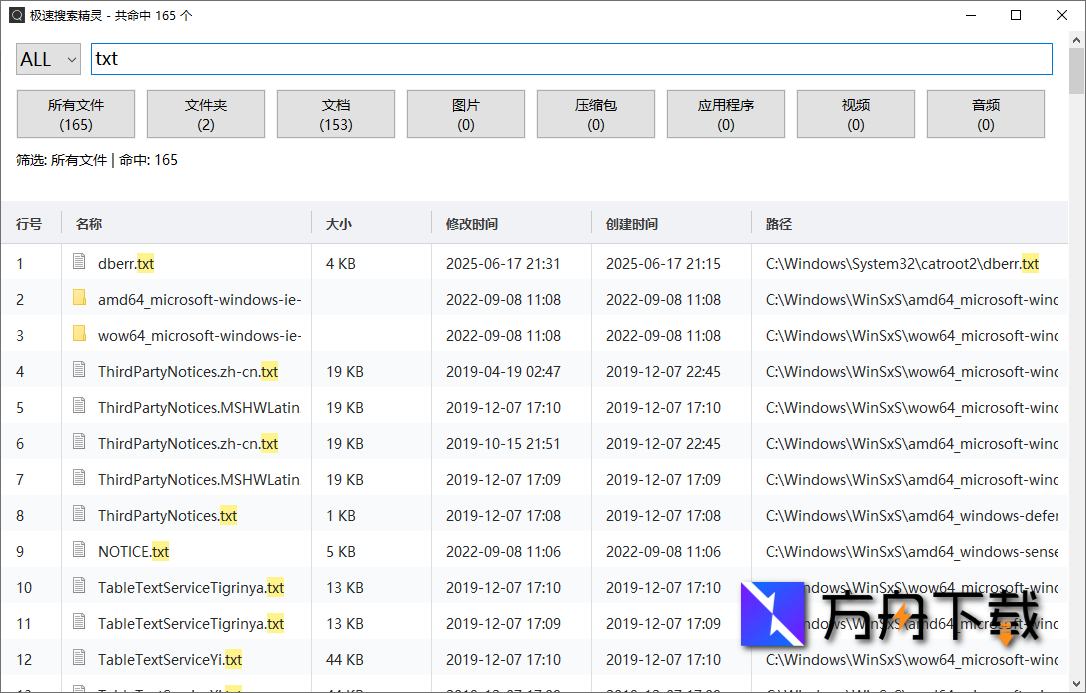The height and width of the screenshot is (693, 1086).
Task: Sort by 修改时间 column header
Action: click(472, 224)
